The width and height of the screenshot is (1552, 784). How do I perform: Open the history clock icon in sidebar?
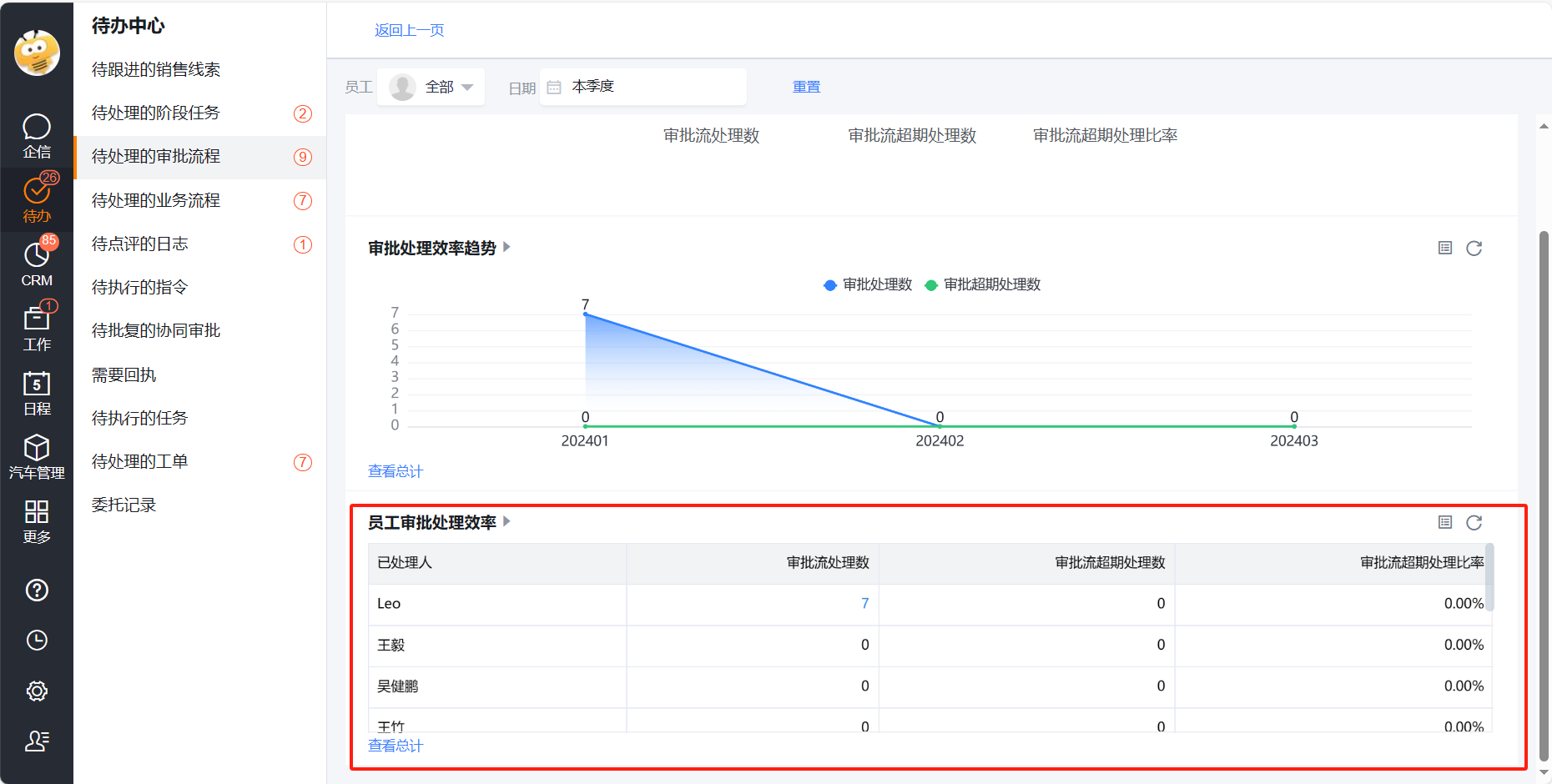37,641
